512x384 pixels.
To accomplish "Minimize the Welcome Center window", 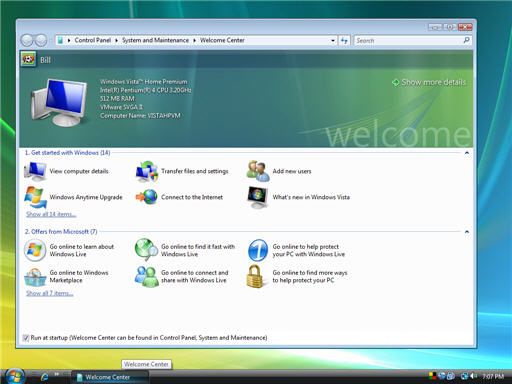I will click(435, 27).
